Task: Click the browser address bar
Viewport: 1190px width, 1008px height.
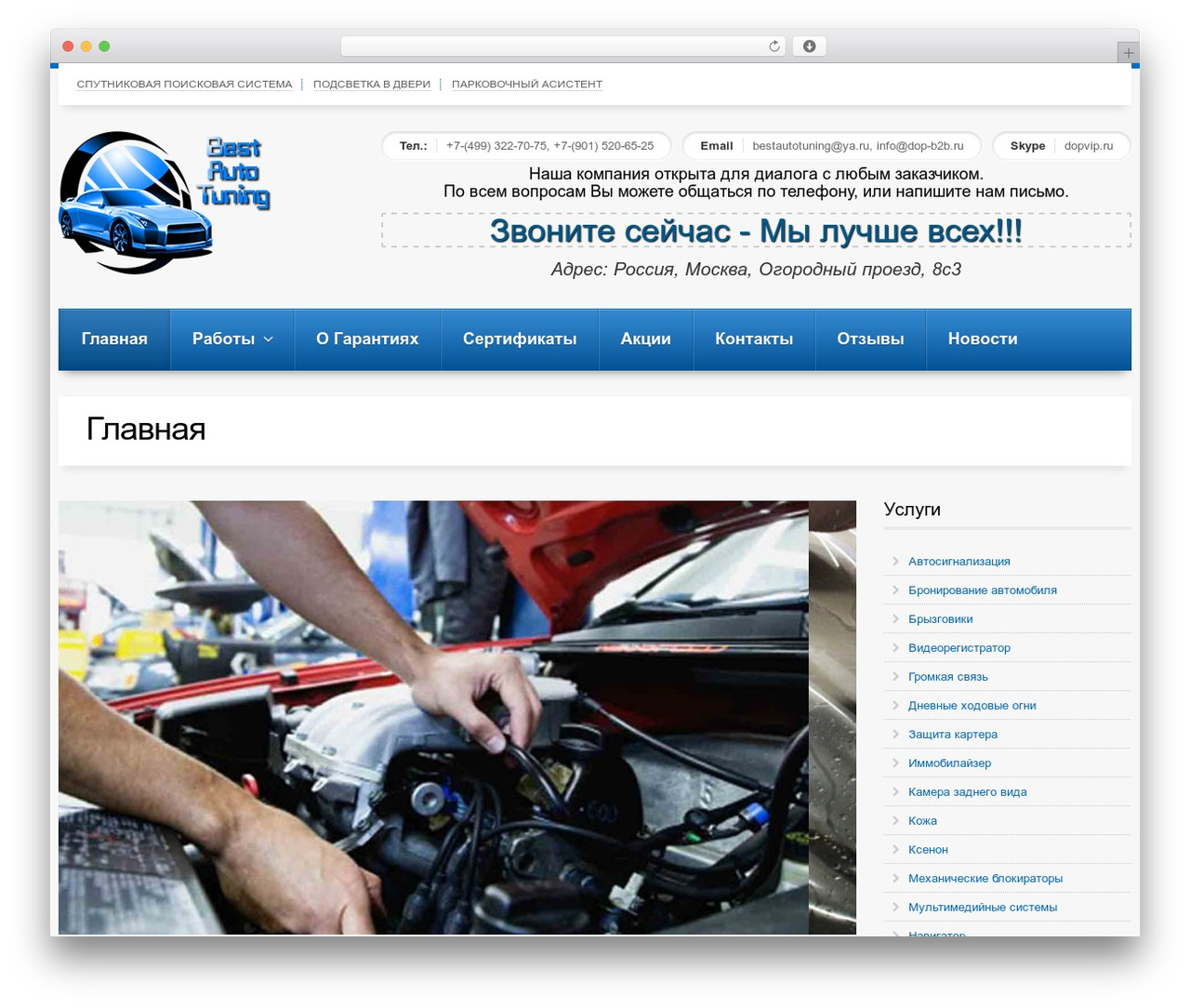Action: tap(562, 46)
